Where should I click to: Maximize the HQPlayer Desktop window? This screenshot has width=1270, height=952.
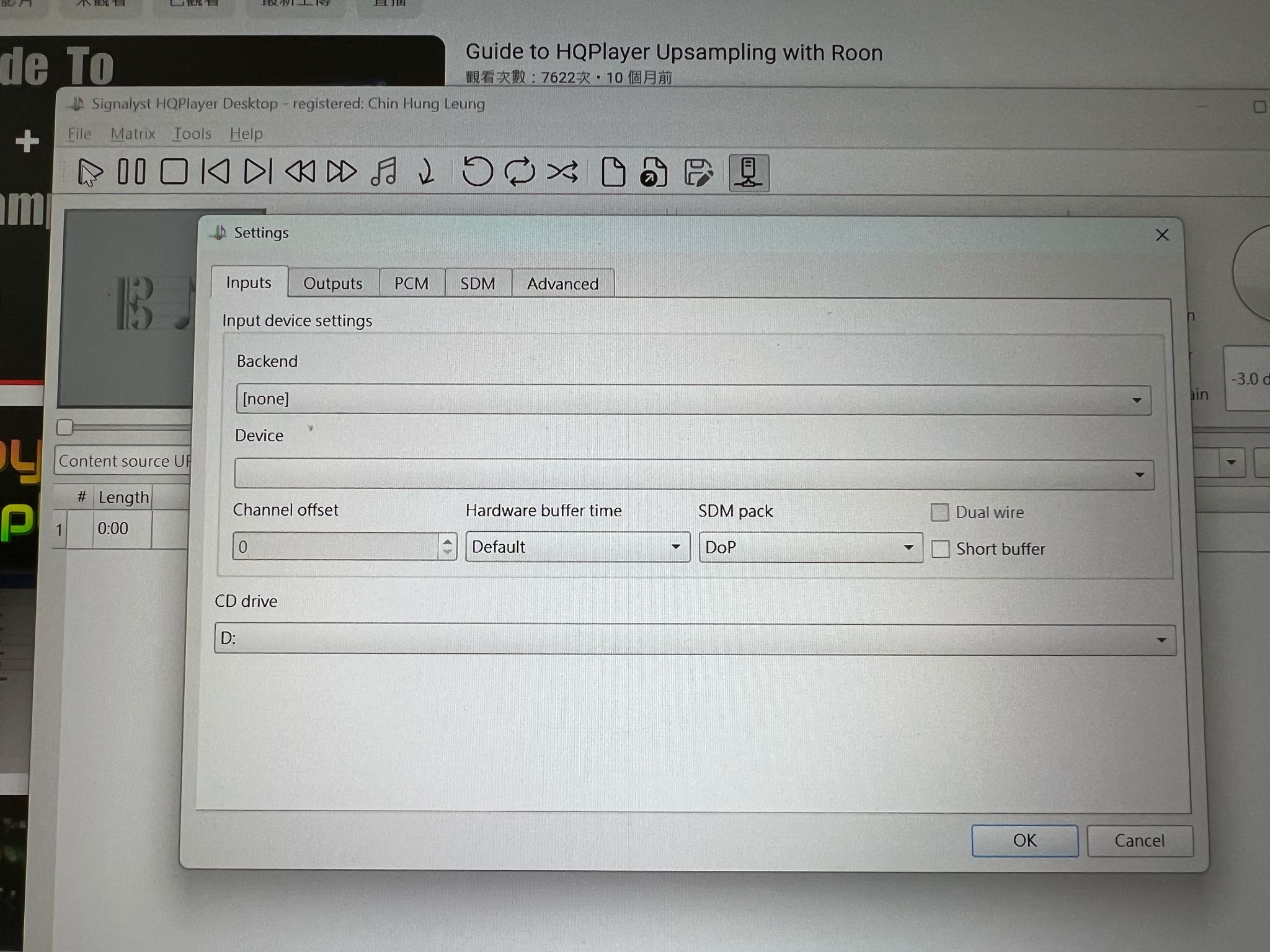(1259, 107)
